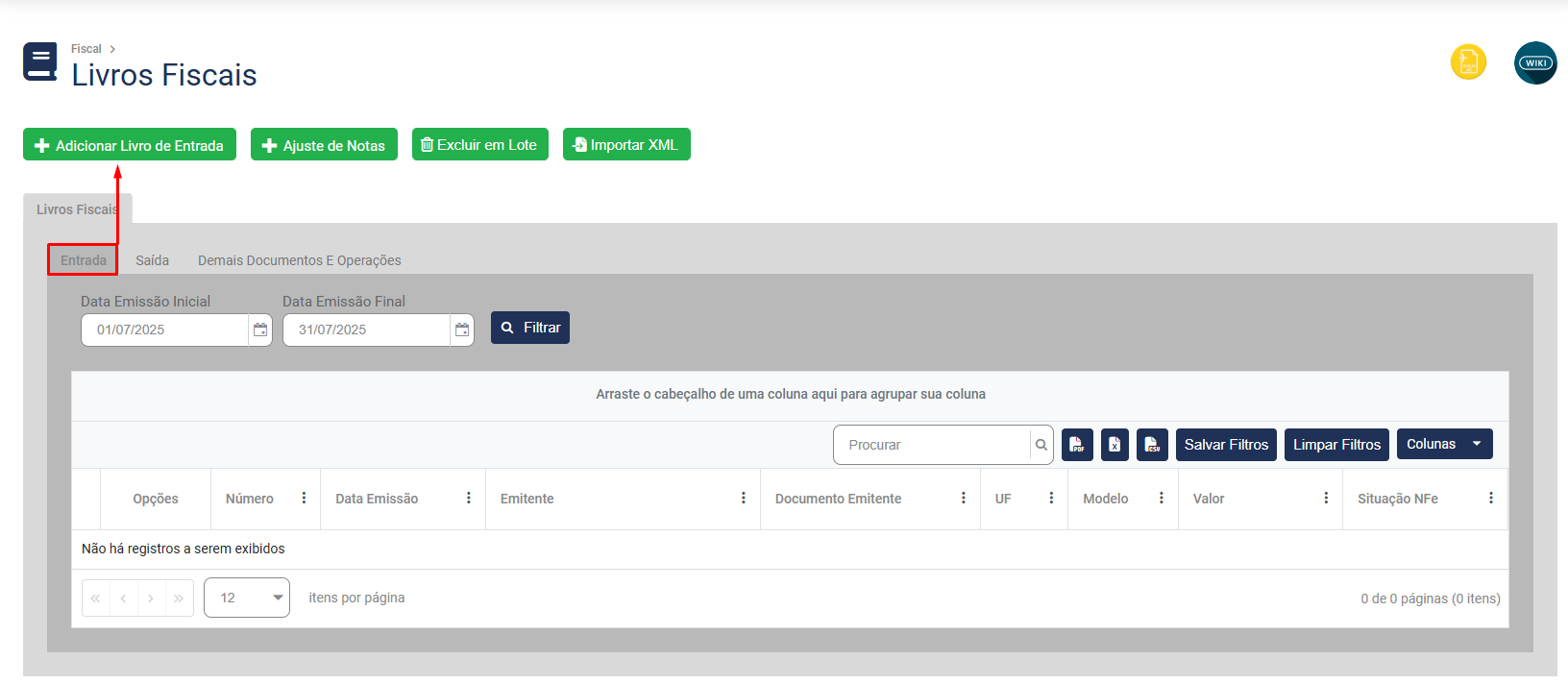Image resolution: width=1568 pixels, height=684 pixels.
Task: Sort by Situação NFe column header
Action: 1398,499
